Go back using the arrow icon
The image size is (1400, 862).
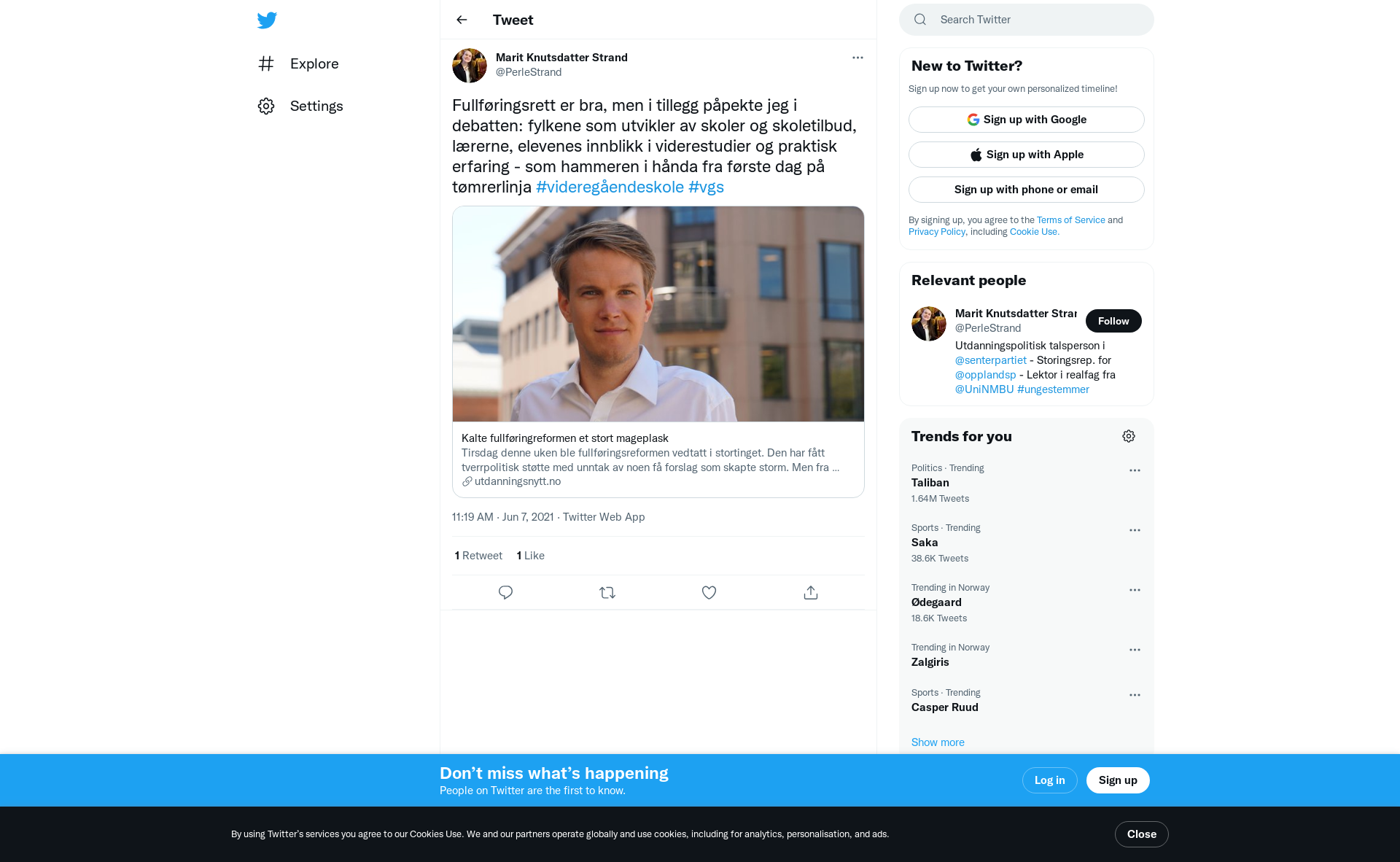pyautogui.click(x=462, y=20)
